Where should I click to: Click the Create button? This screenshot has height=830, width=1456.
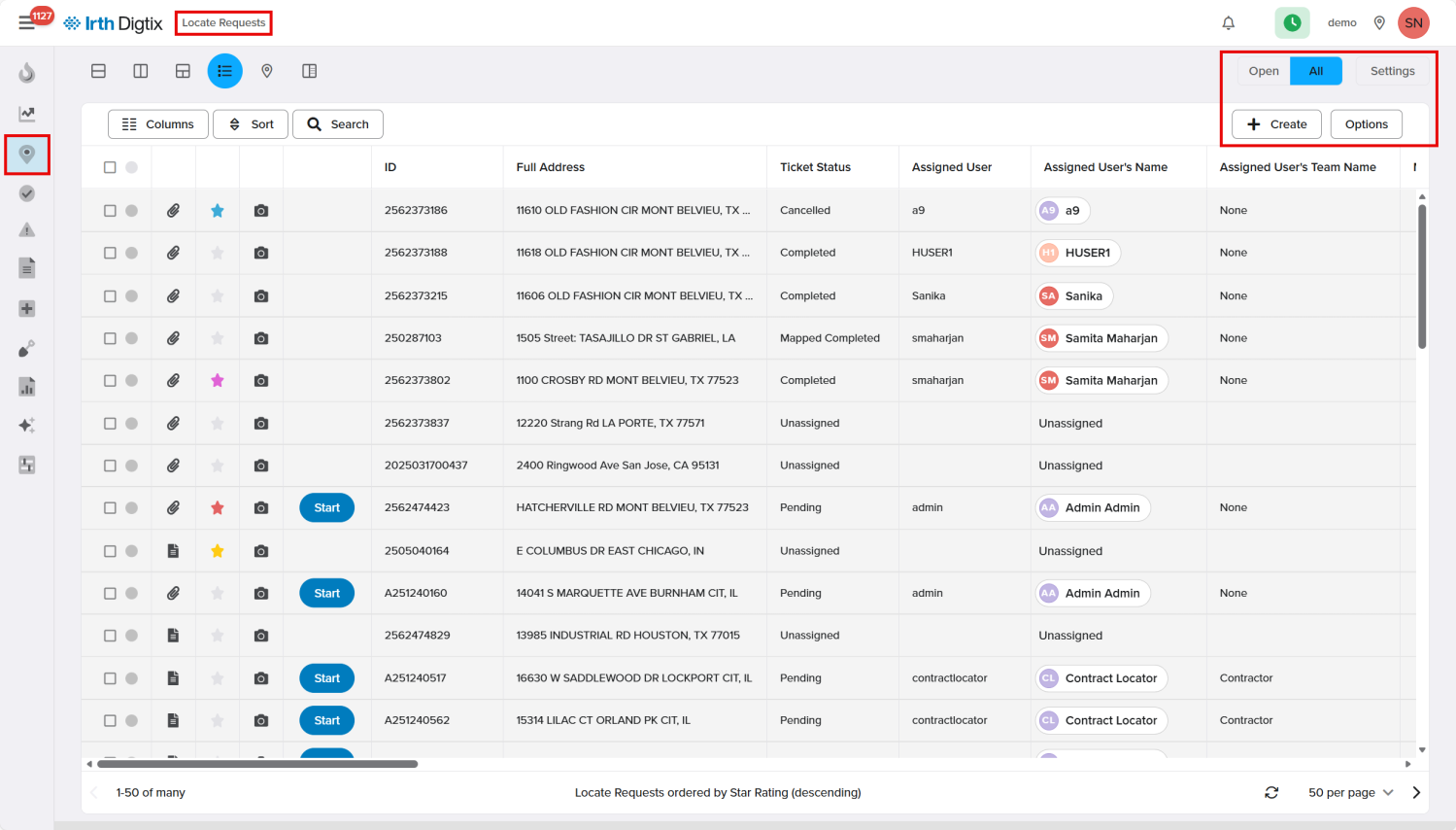(1276, 124)
